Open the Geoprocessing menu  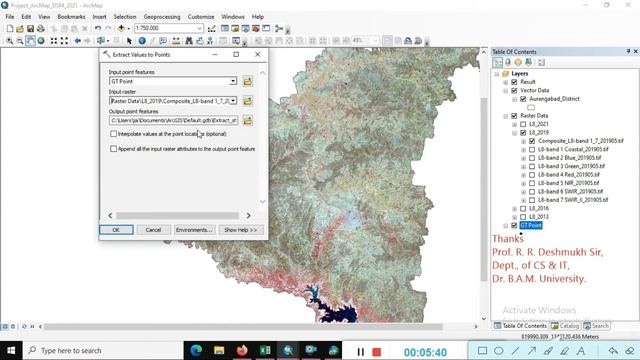click(162, 17)
